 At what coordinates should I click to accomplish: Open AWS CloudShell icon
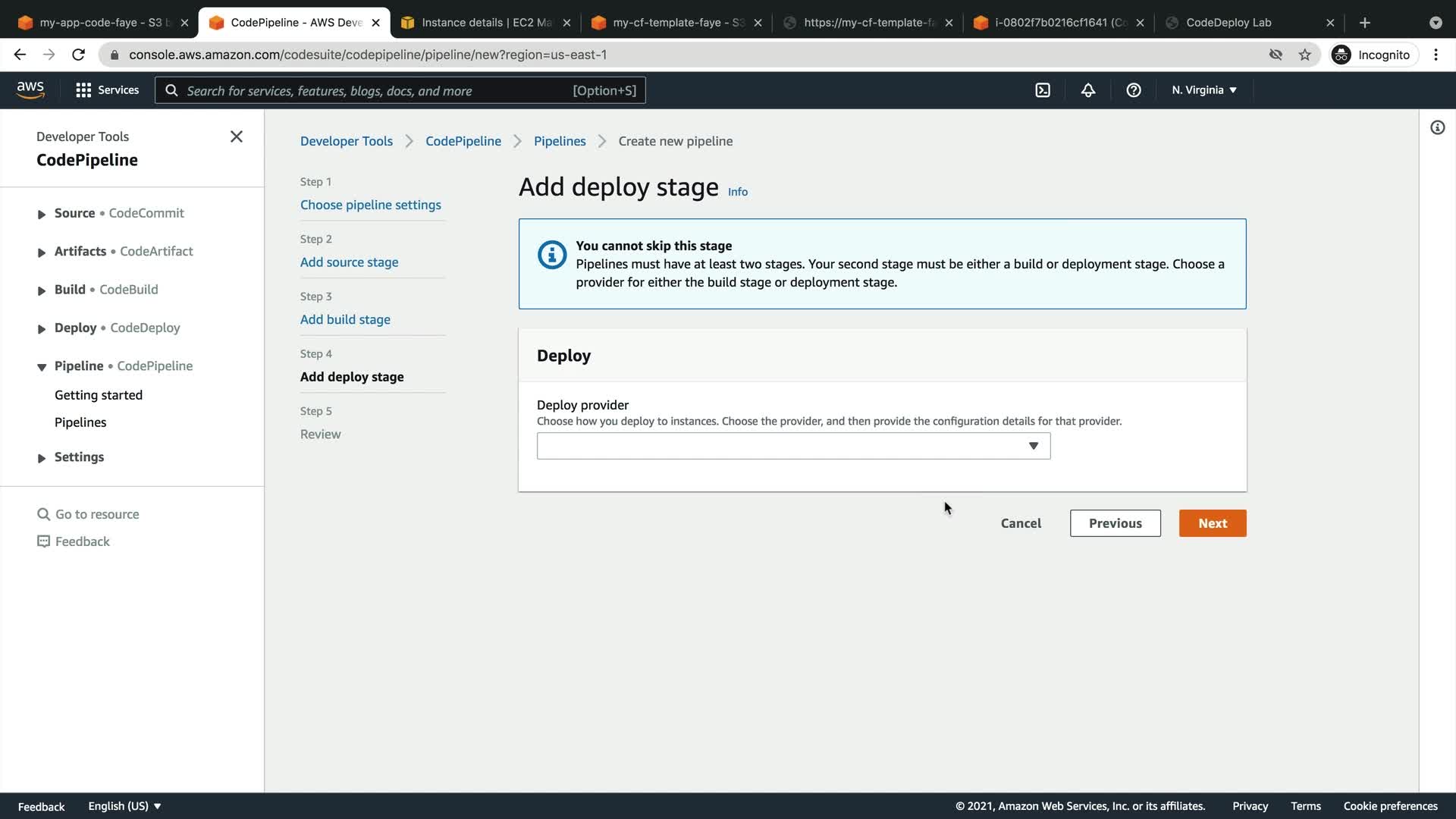point(1043,90)
